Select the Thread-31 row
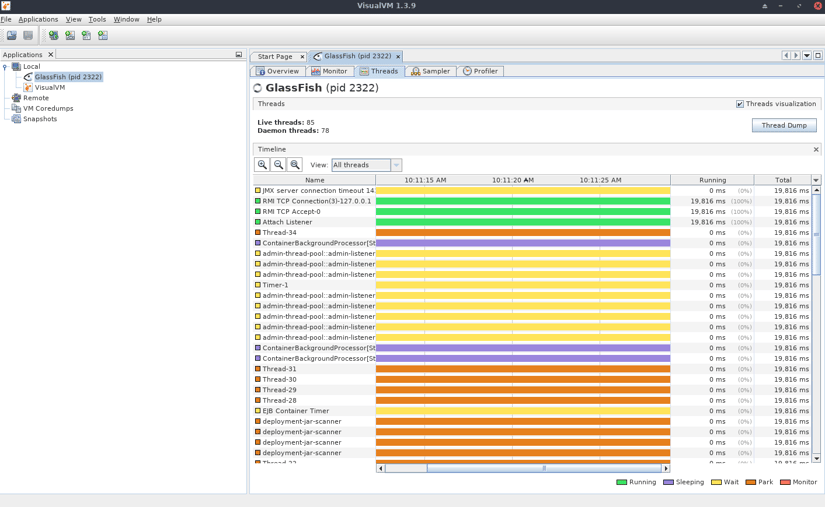The width and height of the screenshot is (825, 507). [x=532, y=369]
